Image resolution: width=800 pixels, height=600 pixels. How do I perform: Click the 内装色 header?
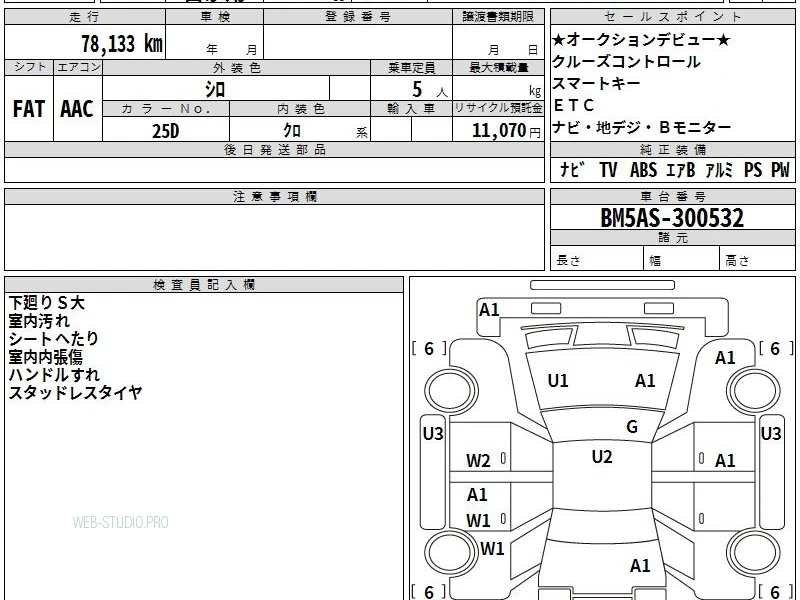point(300,109)
